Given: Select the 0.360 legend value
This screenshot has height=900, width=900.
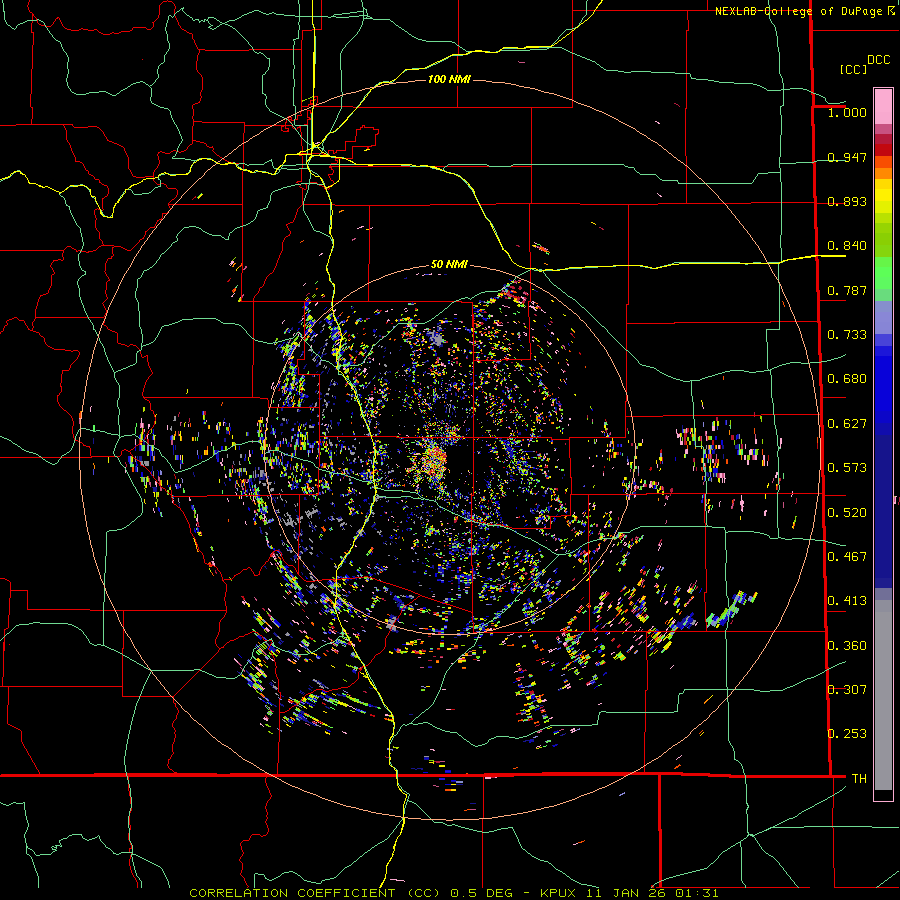Looking at the screenshot, I should coord(847,646).
